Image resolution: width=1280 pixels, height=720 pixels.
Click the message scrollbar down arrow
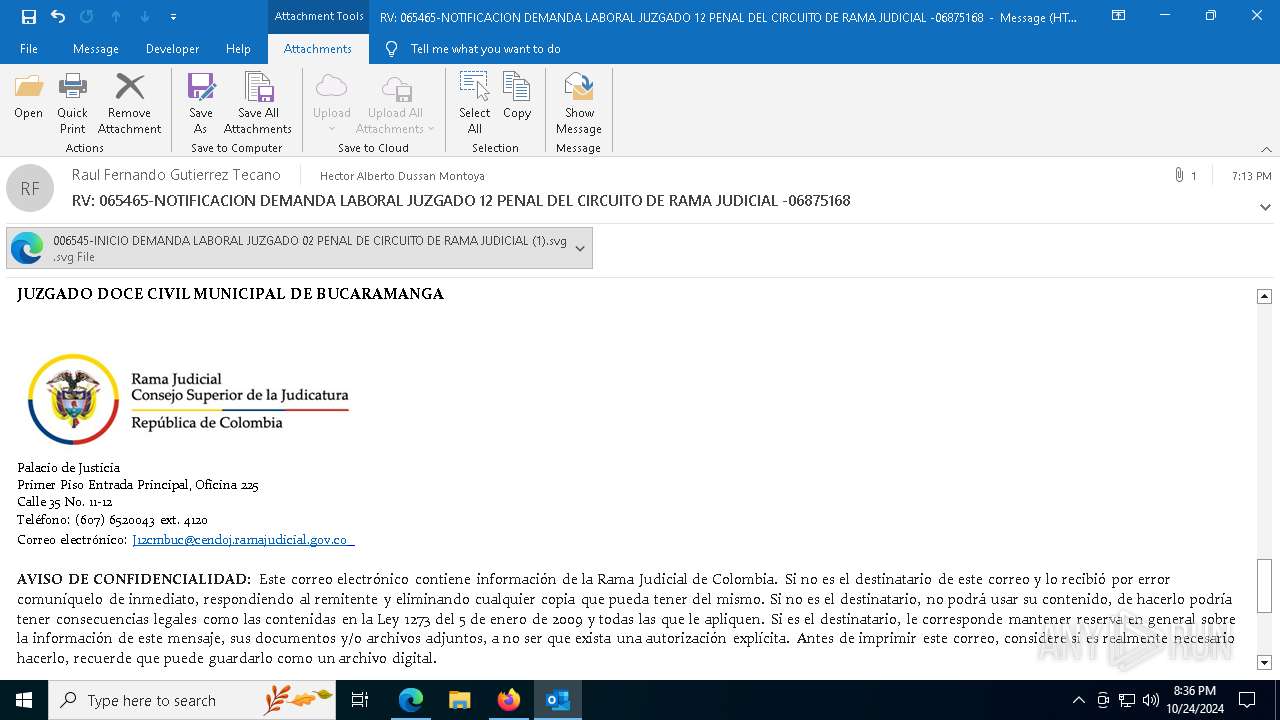[x=1264, y=662]
